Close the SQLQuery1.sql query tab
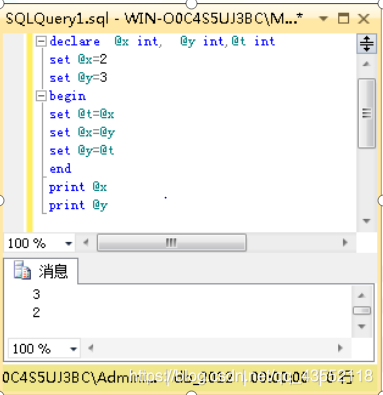The height and width of the screenshot is (395, 383). coord(364,19)
